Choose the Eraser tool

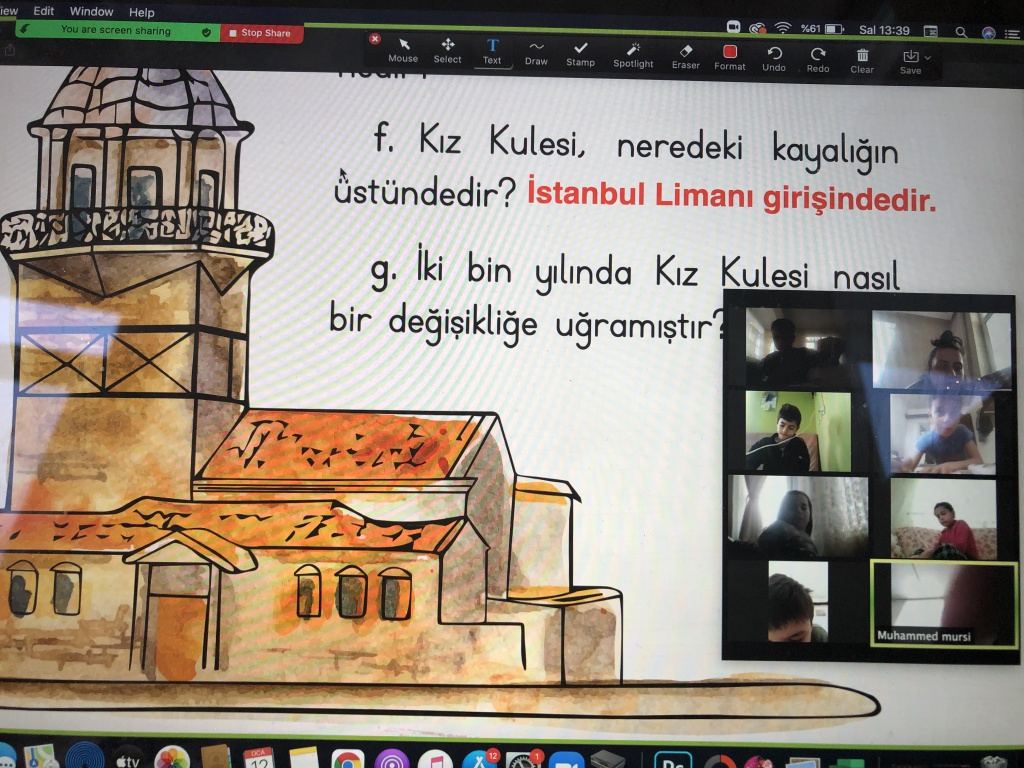(x=686, y=55)
